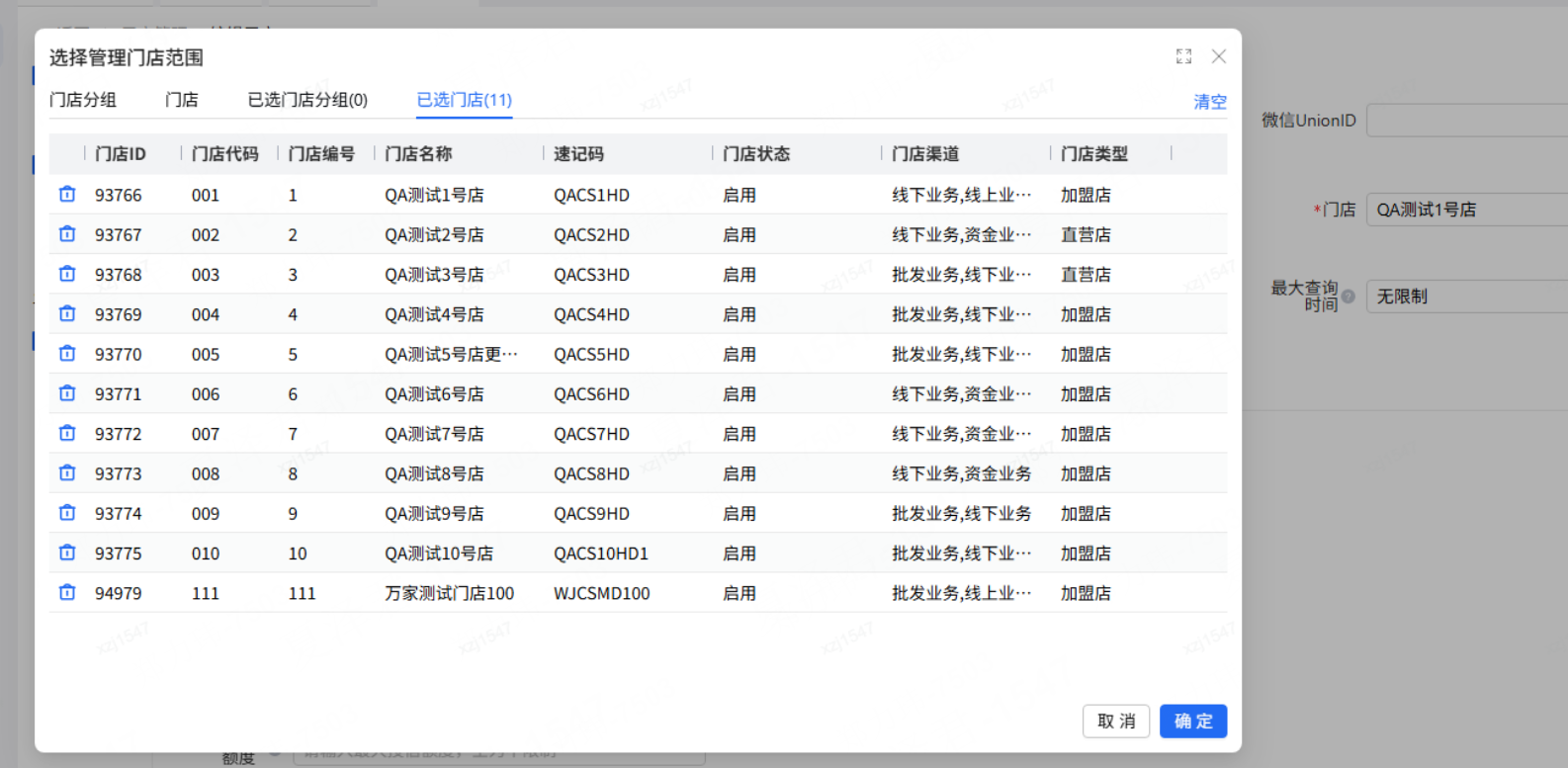Click the 启用 status for store 93775
The image size is (1568, 768).
pos(740,554)
